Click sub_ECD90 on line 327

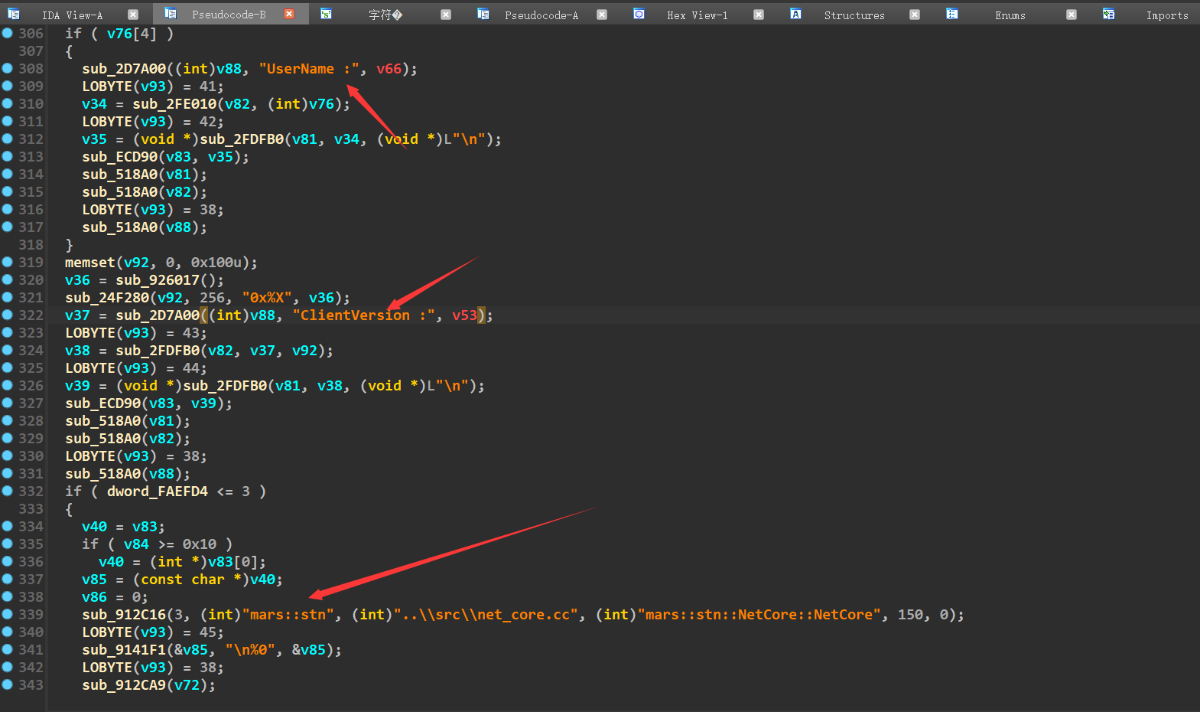(103, 403)
